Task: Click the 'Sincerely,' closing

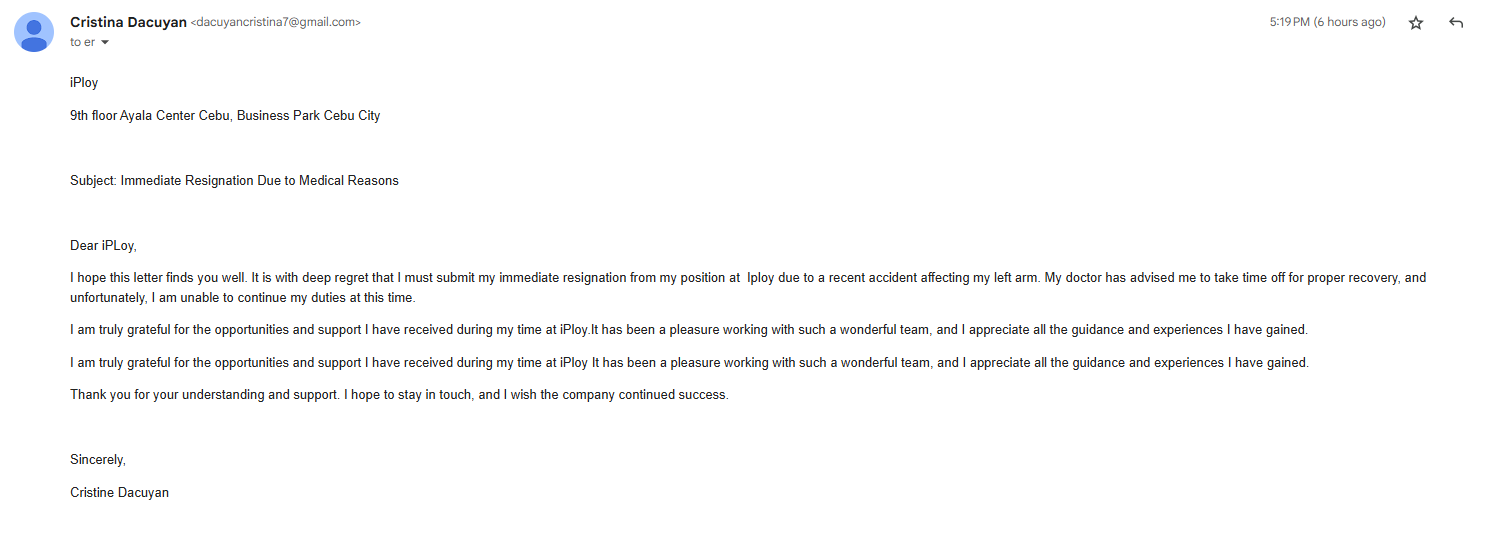Action: [98, 460]
